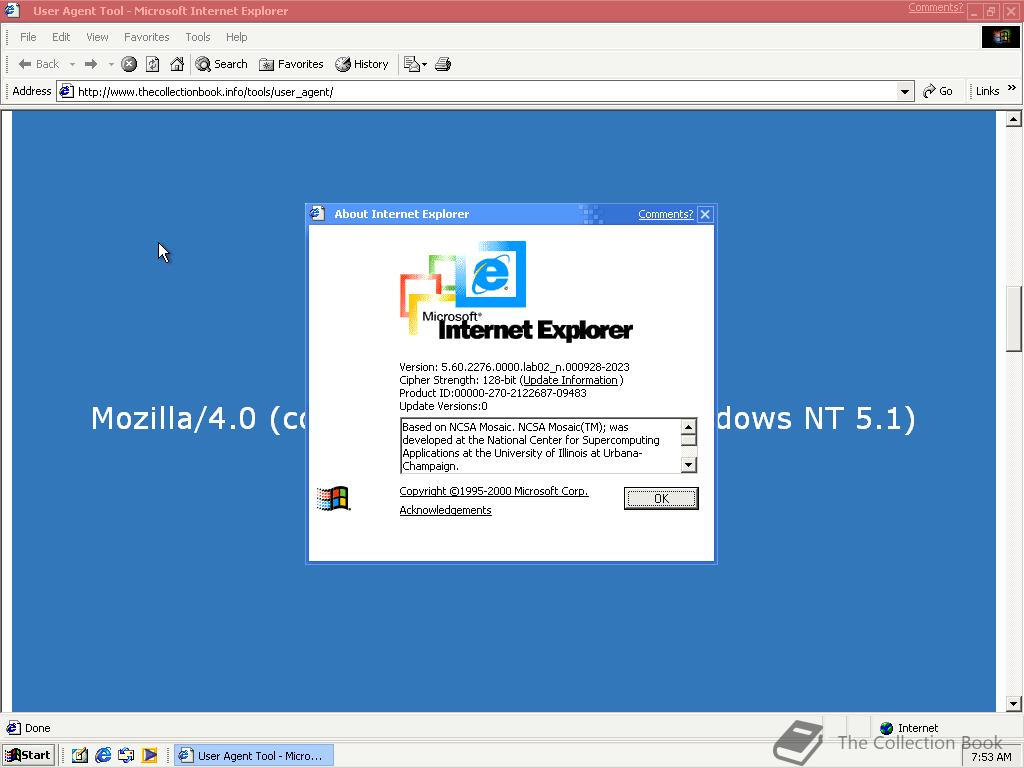Click Comments? link in About dialog
The height and width of the screenshot is (768, 1024).
665,214
